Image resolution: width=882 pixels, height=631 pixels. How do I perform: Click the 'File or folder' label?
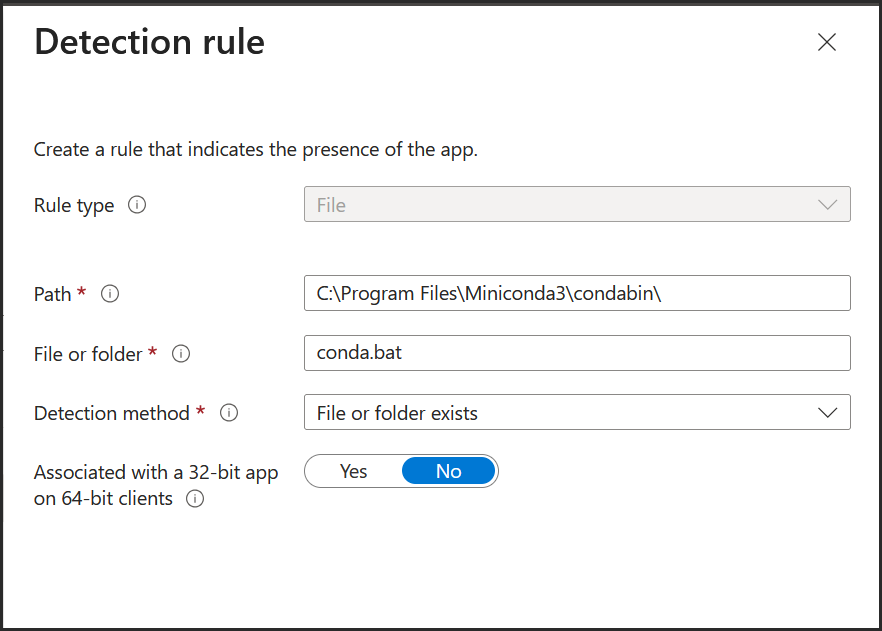tap(88, 354)
